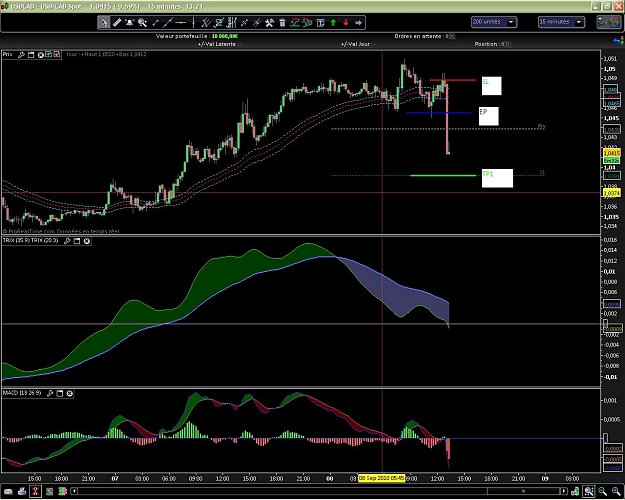Select the arrow cursor tool

click(x=103, y=23)
